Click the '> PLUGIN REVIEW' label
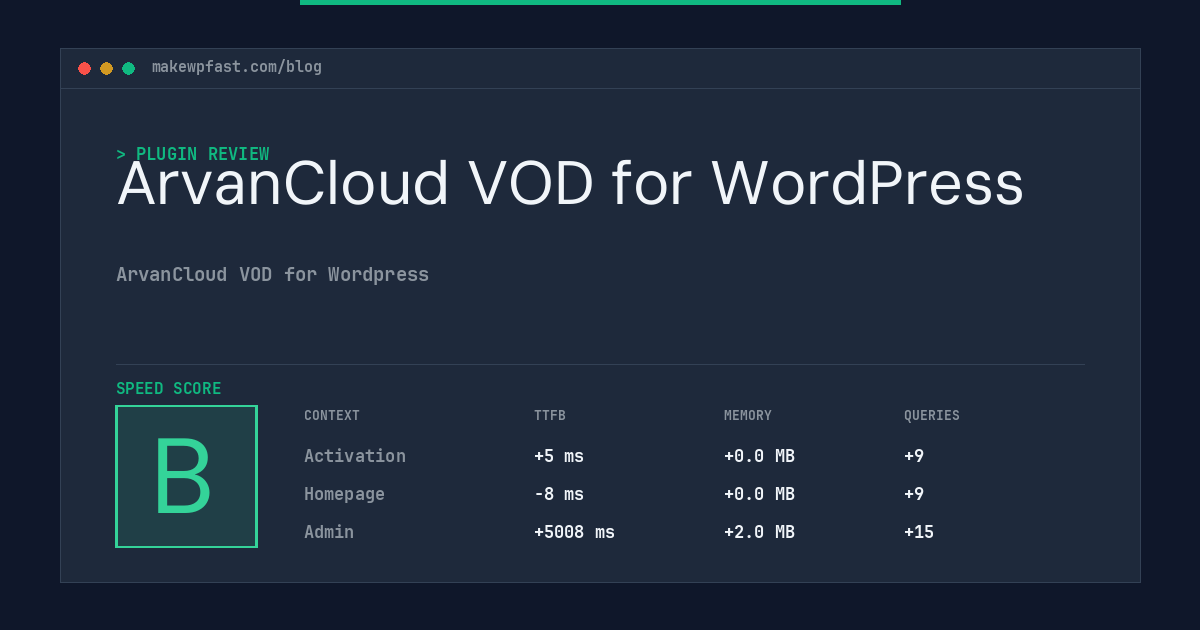This screenshot has width=1200, height=630. click(x=193, y=154)
